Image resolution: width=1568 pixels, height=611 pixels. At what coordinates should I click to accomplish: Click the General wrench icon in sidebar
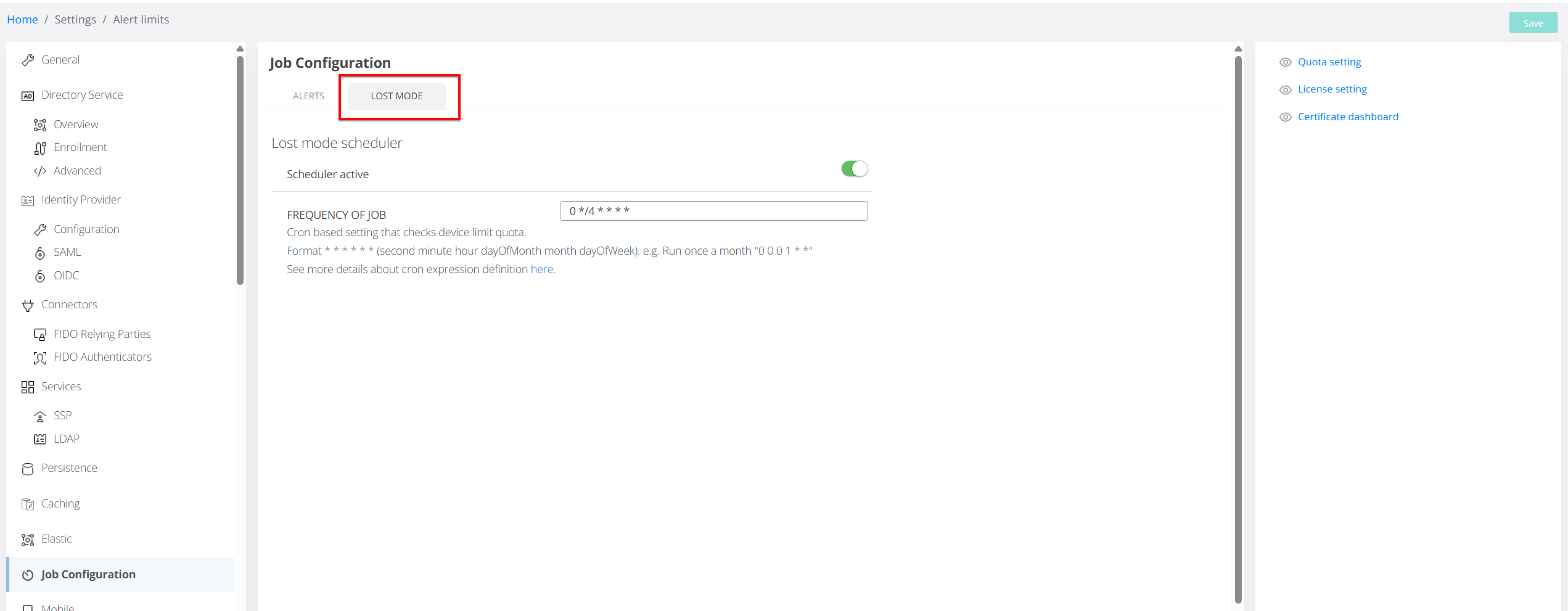pos(28,60)
